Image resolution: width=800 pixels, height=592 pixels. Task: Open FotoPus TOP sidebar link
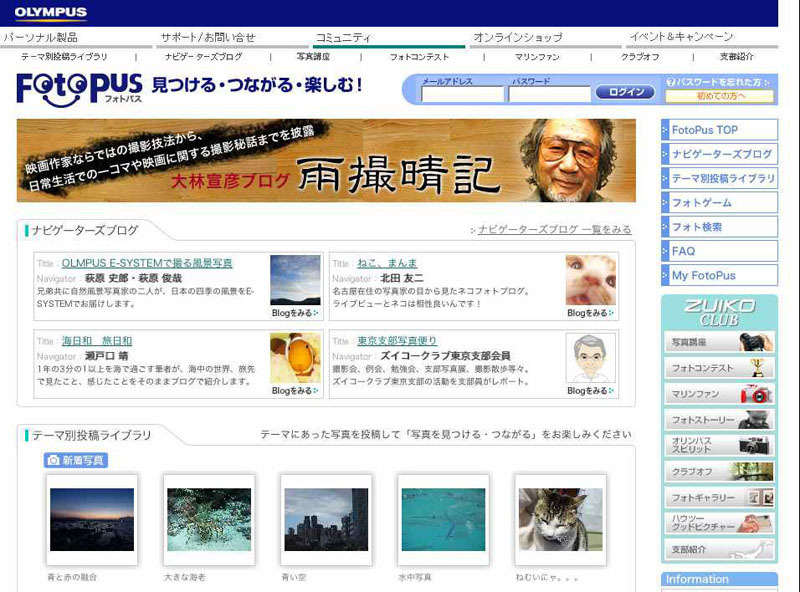(x=719, y=130)
